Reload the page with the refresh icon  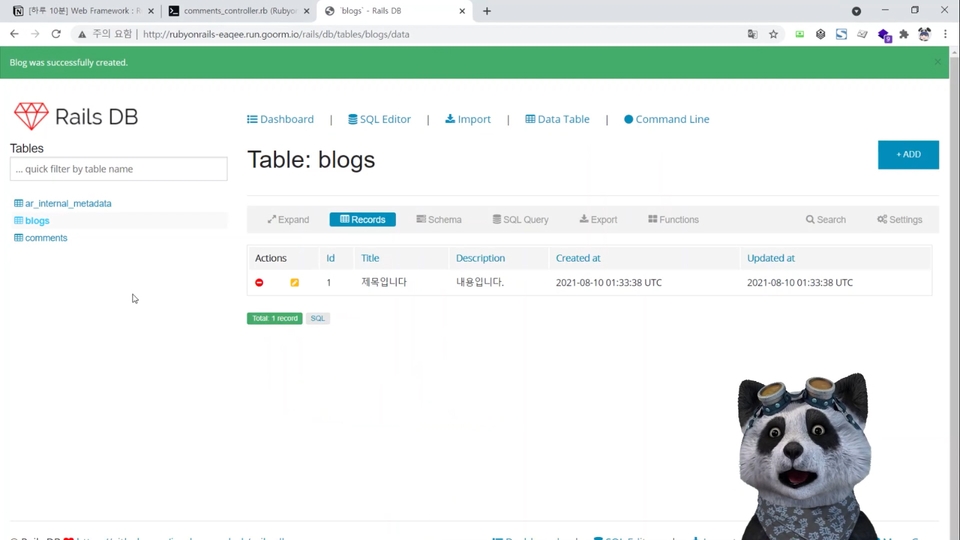[x=56, y=34]
